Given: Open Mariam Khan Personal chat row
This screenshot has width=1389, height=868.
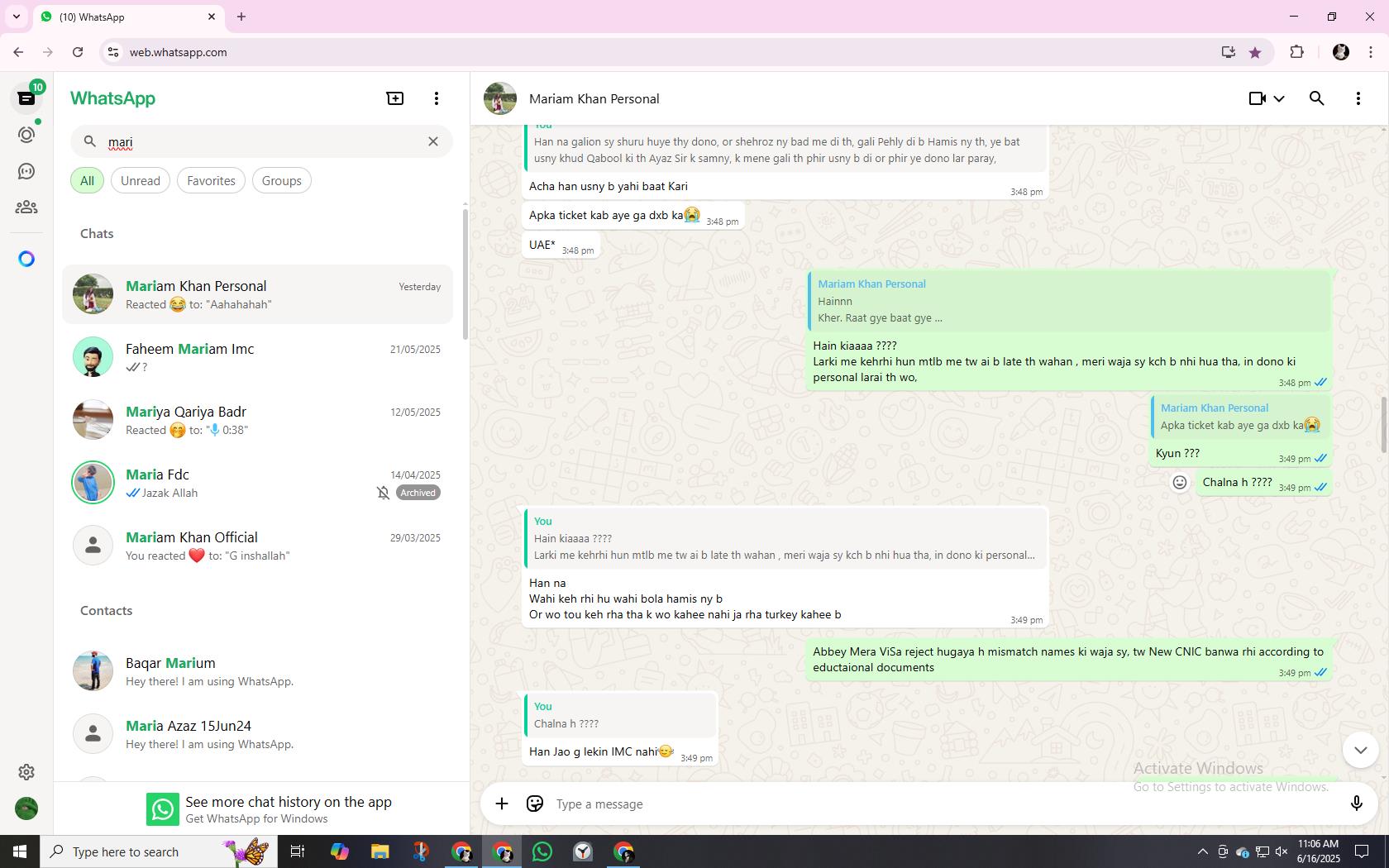Looking at the screenshot, I should 258,294.
